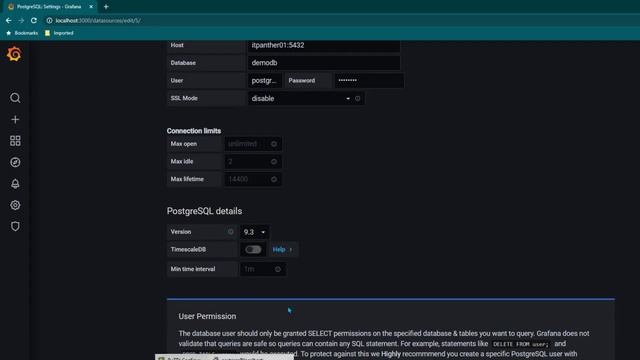Click the Max idle info icon
Viewport: 640px width, 360px height.
tap(274, 162)
